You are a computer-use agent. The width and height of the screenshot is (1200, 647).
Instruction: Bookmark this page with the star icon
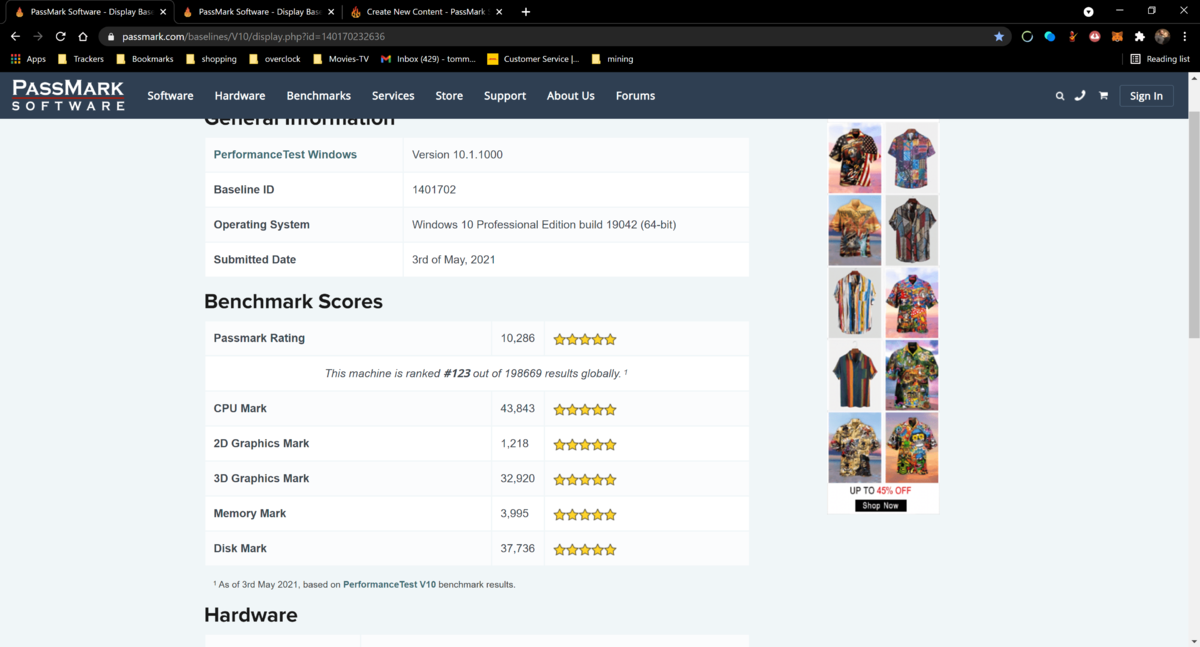coord(999,36)
